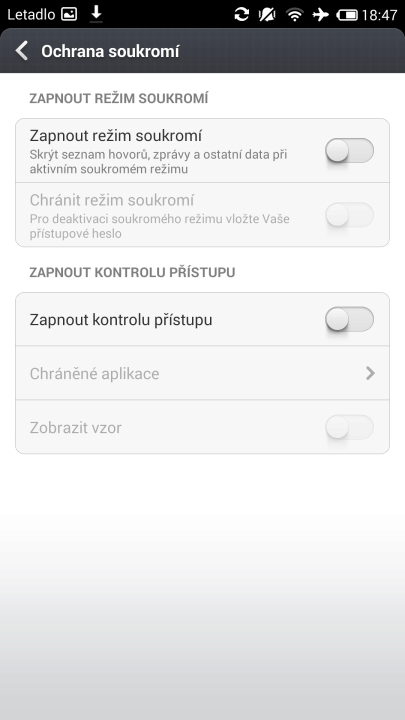Image resolution: width=405 pixels, height=720 pixels.
Task: Tap the image notification icon in status bar
Action: [69, 14]
